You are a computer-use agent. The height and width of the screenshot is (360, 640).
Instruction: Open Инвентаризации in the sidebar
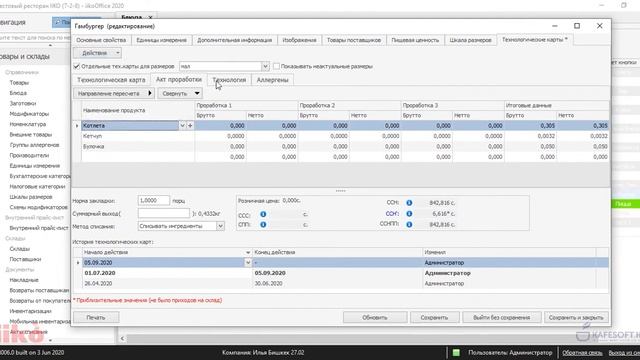pyautogui.click(x=30, y=311)
